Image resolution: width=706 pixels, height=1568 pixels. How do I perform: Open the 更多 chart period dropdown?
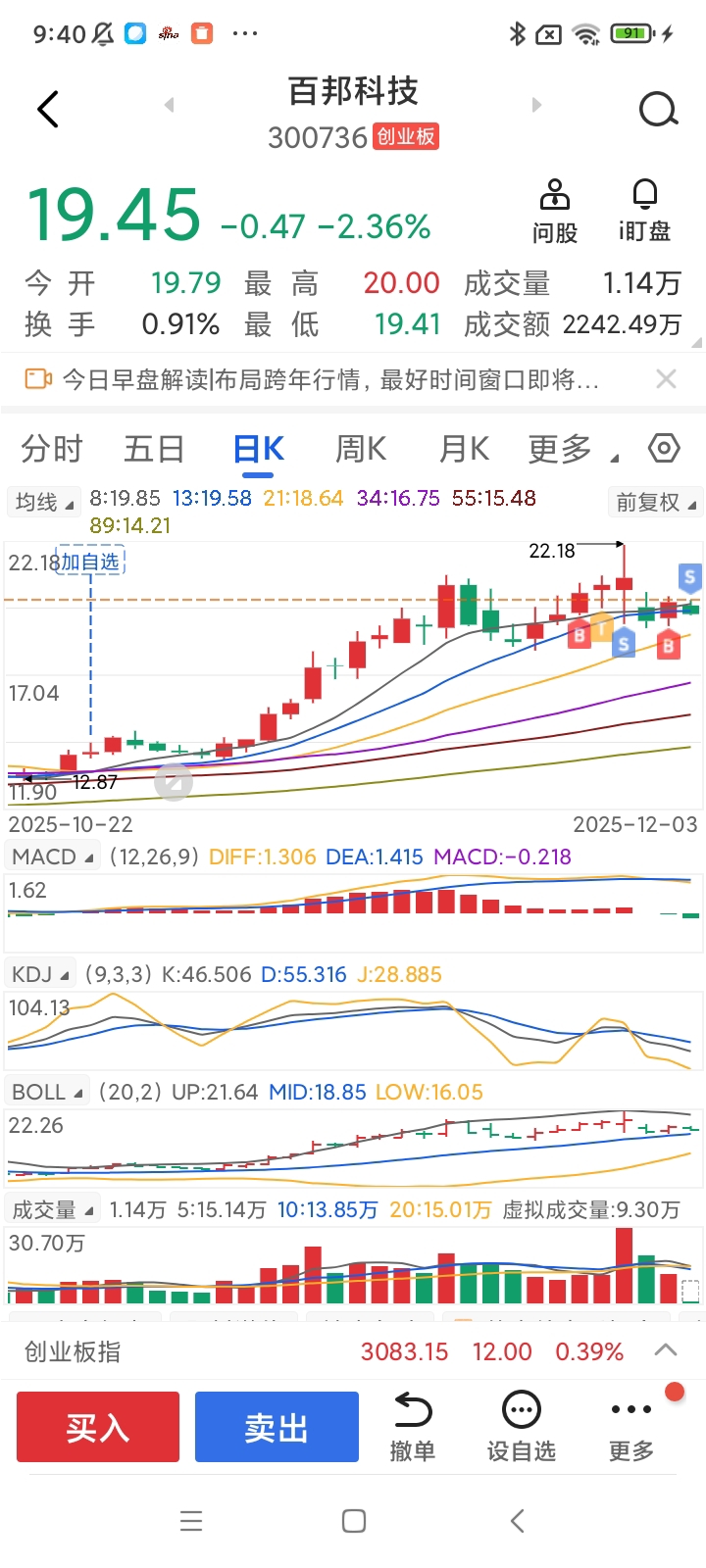coord(573,449)
